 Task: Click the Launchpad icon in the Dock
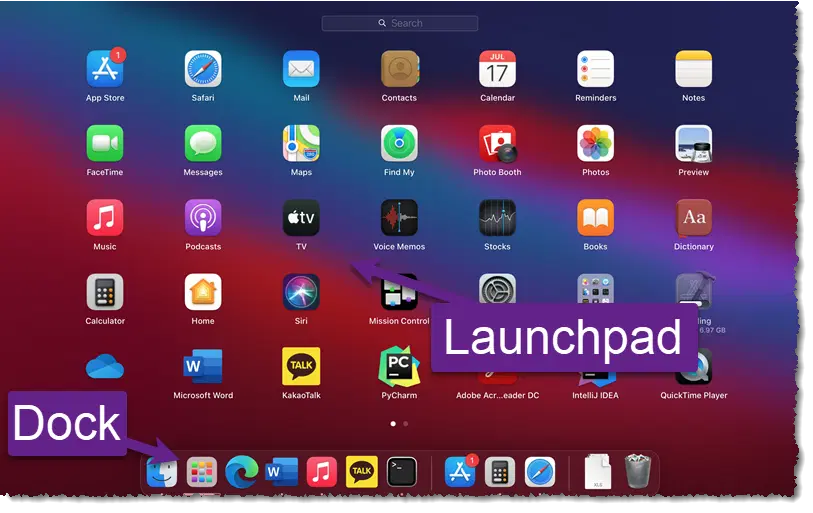(x=202, y=472)
